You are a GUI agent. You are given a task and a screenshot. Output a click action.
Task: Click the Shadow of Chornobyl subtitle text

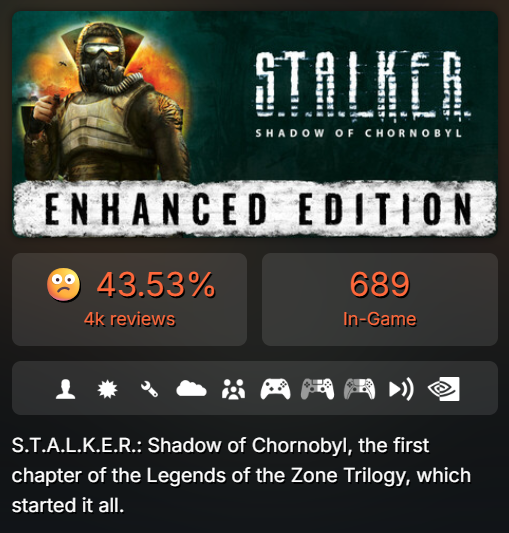[x=359, y=133]
